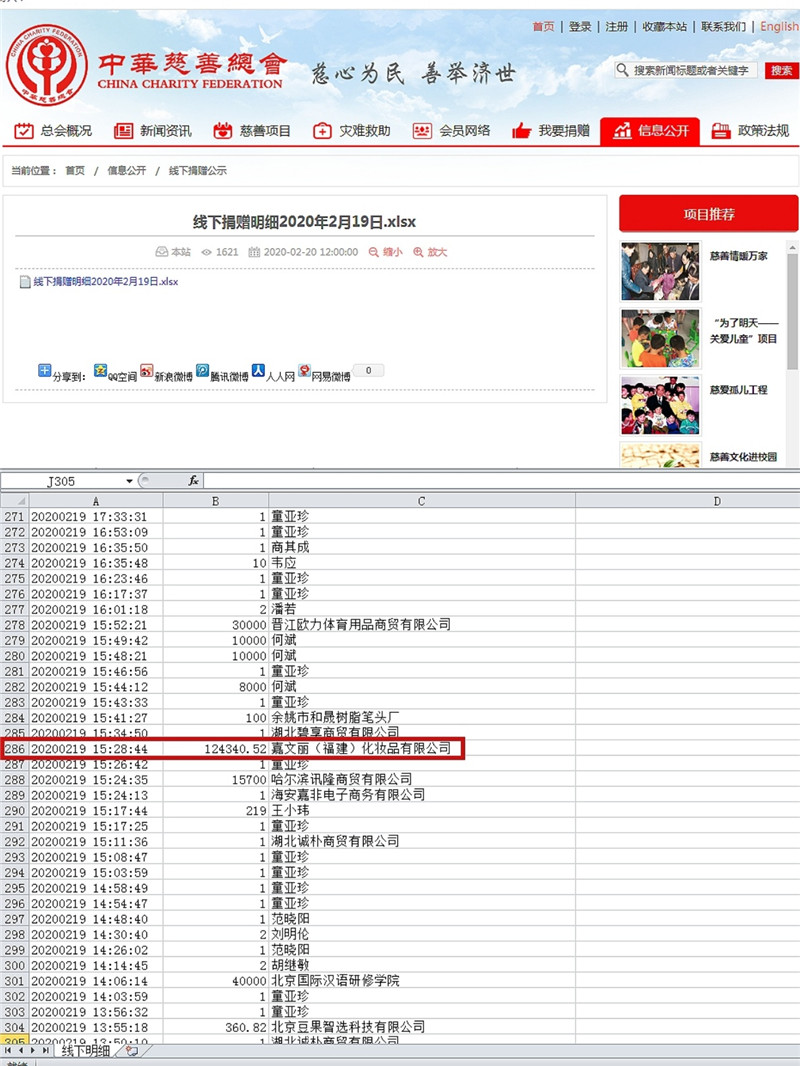Open the 政策法规 menu
This screenshot has width=800, height=1066.
click(x=750, y=131)
